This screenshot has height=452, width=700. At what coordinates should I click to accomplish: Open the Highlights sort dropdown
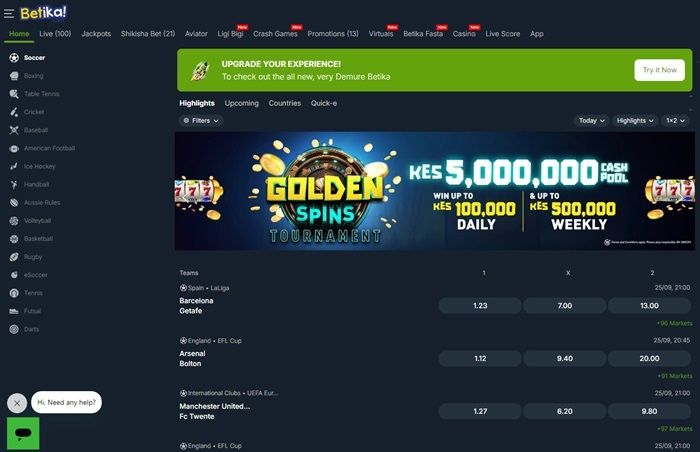pos(635,121)
